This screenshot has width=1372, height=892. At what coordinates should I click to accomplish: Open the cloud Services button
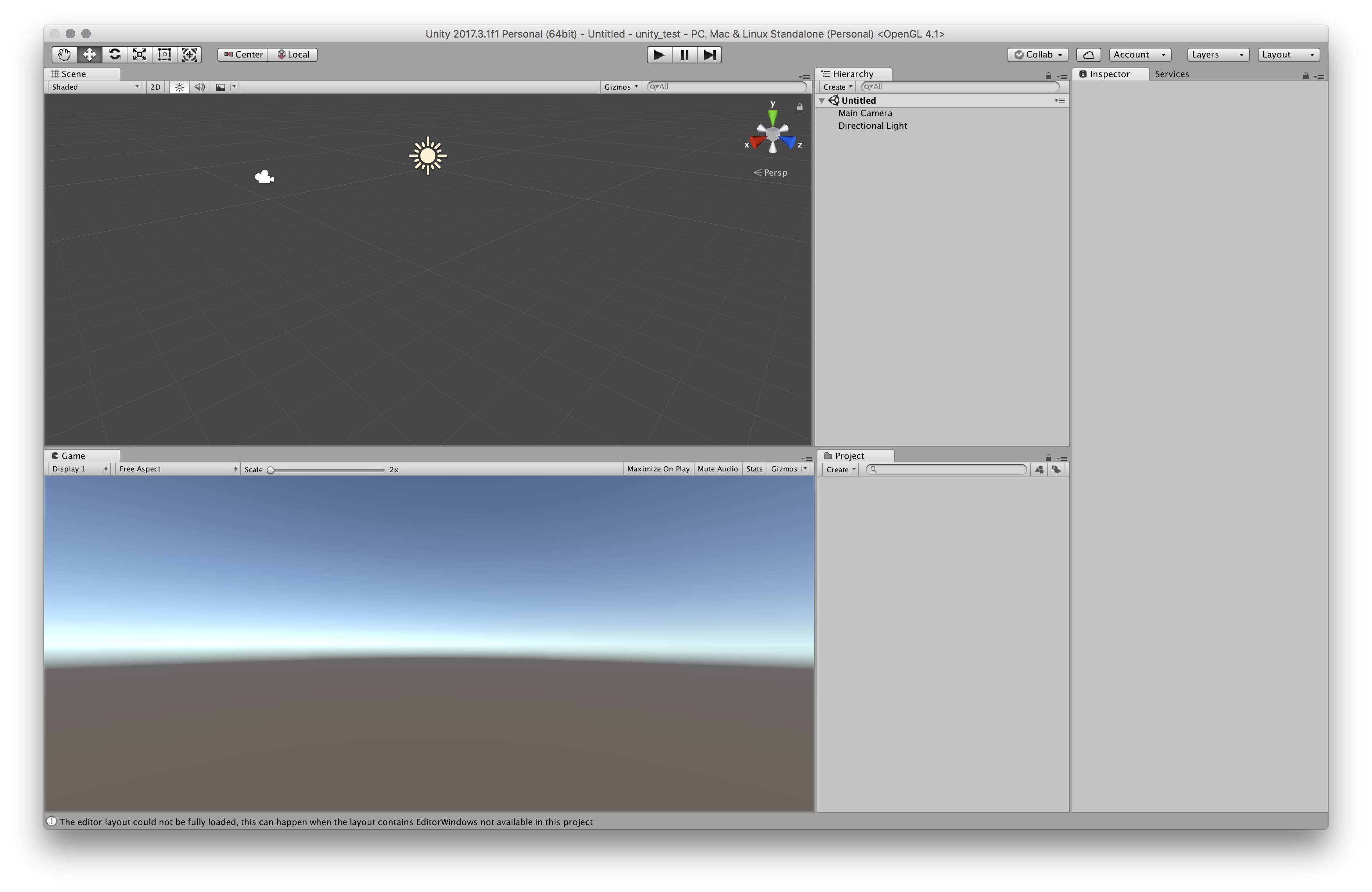[x=1088, y=54]
